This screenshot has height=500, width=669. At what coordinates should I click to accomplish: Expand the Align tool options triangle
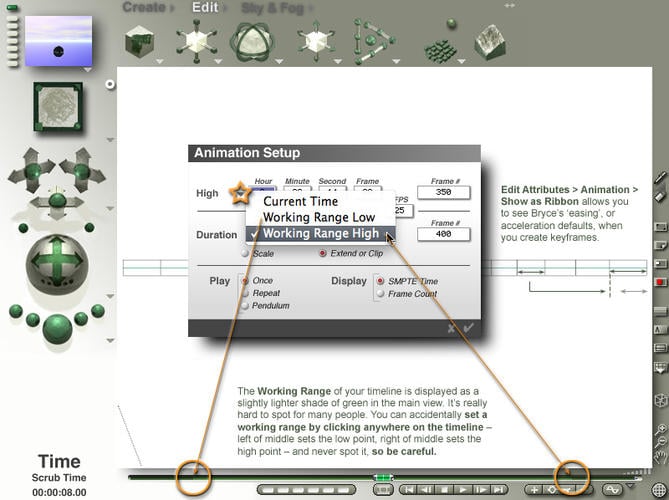point(396,62)
